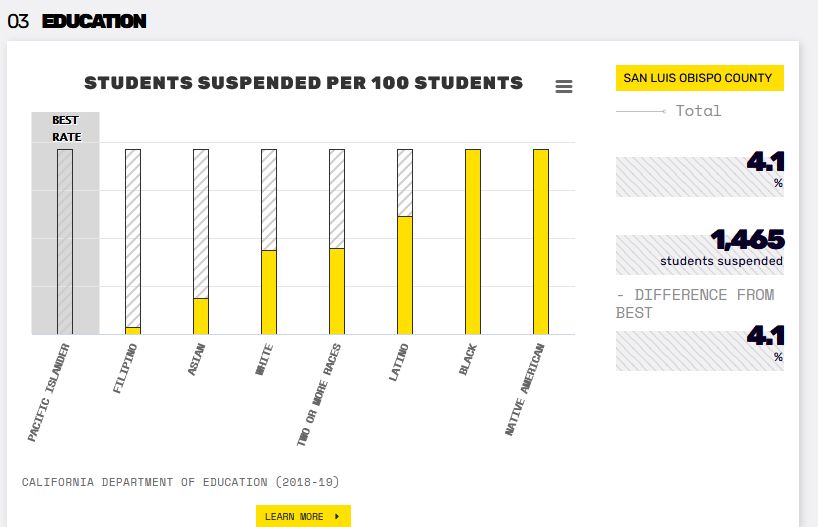Click the Total label

click(699, 111)
